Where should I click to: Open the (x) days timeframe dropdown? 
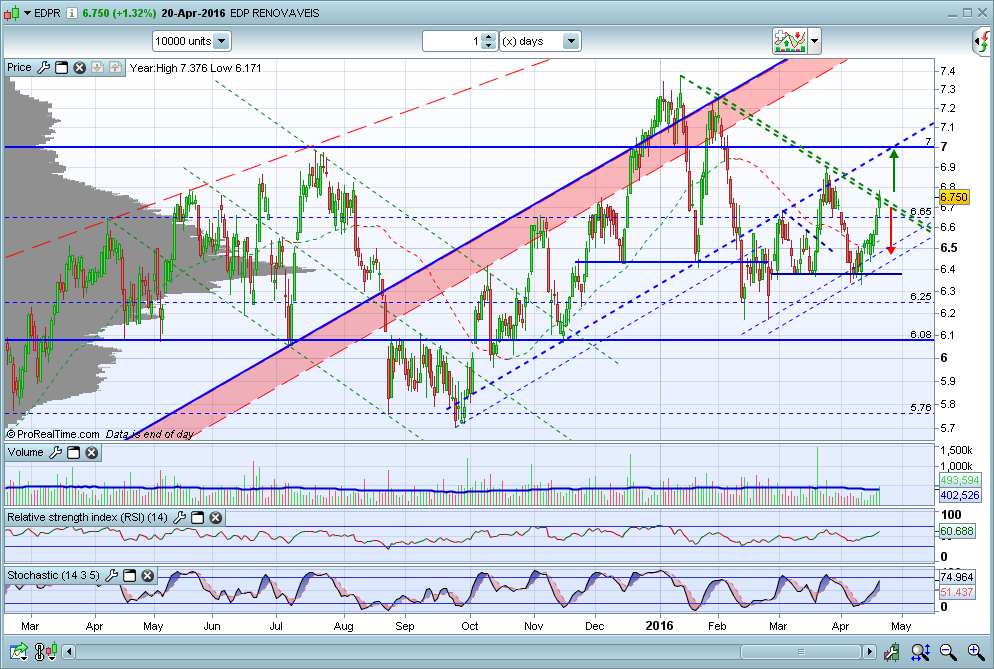click(571, 41)
